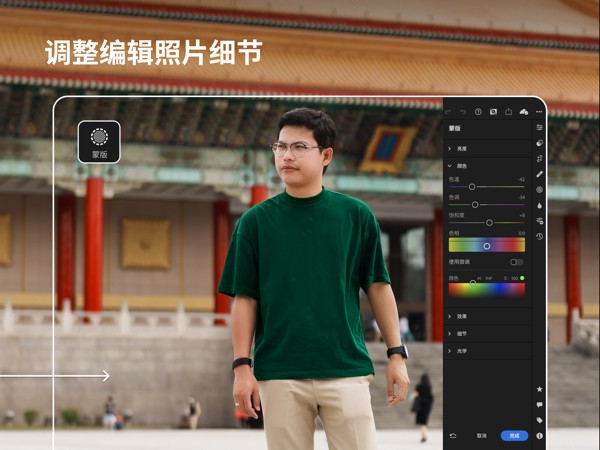Open the versions sliders icon in side rail
Viewport: 600px width, 450px height.
click(x=540, y=221)
